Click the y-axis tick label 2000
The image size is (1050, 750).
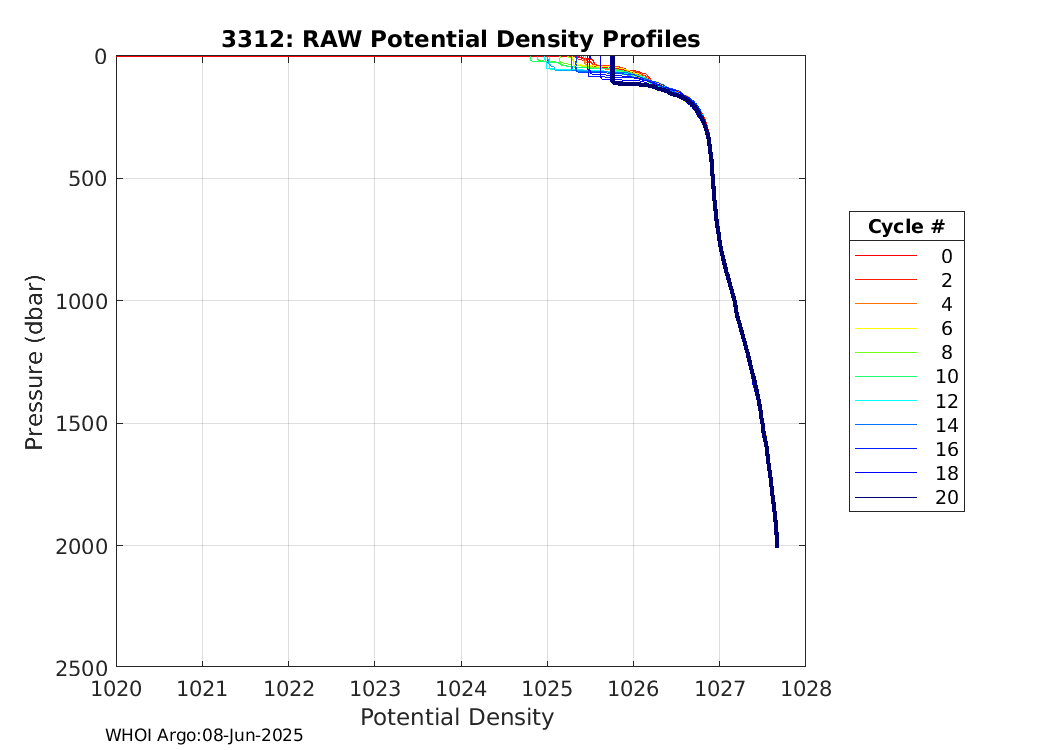pyautogui.click(x=81, y=546)
